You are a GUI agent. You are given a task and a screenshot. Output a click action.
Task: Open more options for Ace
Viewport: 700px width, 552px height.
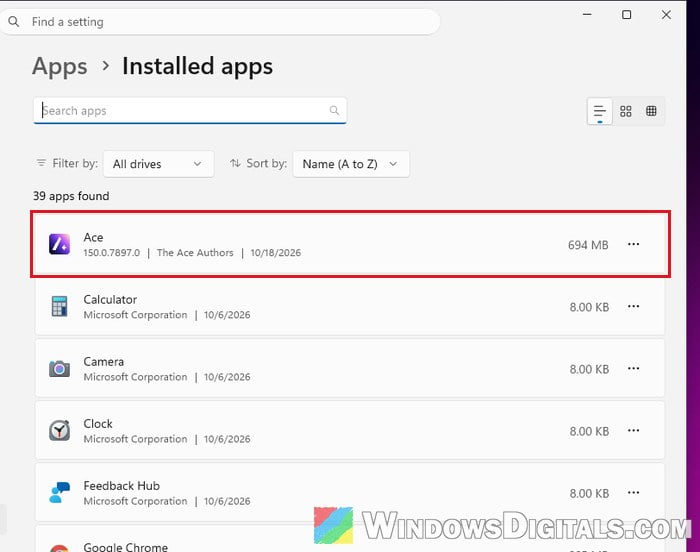point(633,244)
